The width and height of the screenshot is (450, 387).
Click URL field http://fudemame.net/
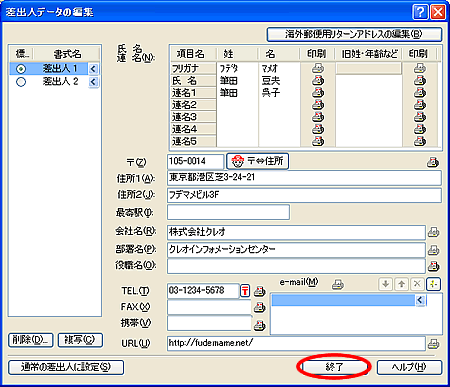coord(296,343)
